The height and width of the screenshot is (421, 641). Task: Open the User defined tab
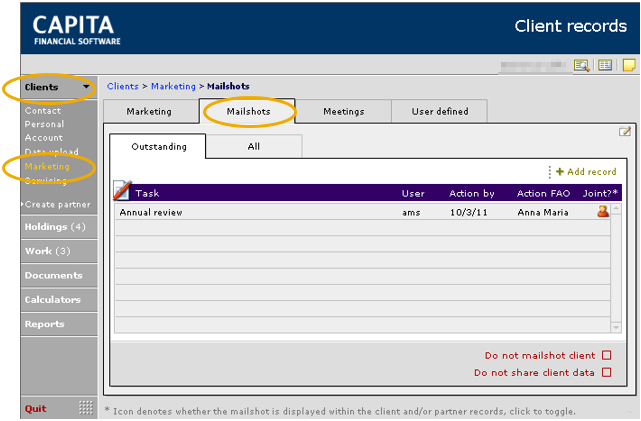440,111
